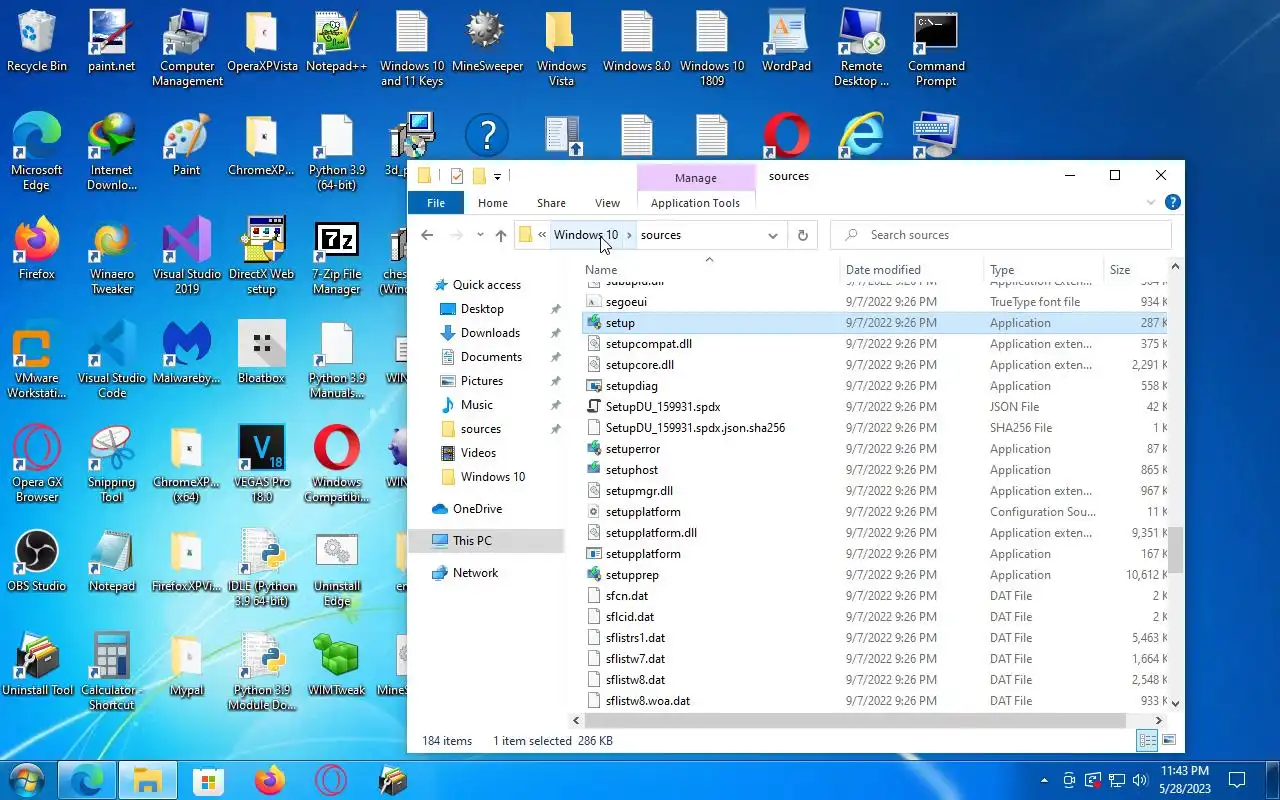Select Network in navigation pane
1280x800 pixels.
point(475,573)
